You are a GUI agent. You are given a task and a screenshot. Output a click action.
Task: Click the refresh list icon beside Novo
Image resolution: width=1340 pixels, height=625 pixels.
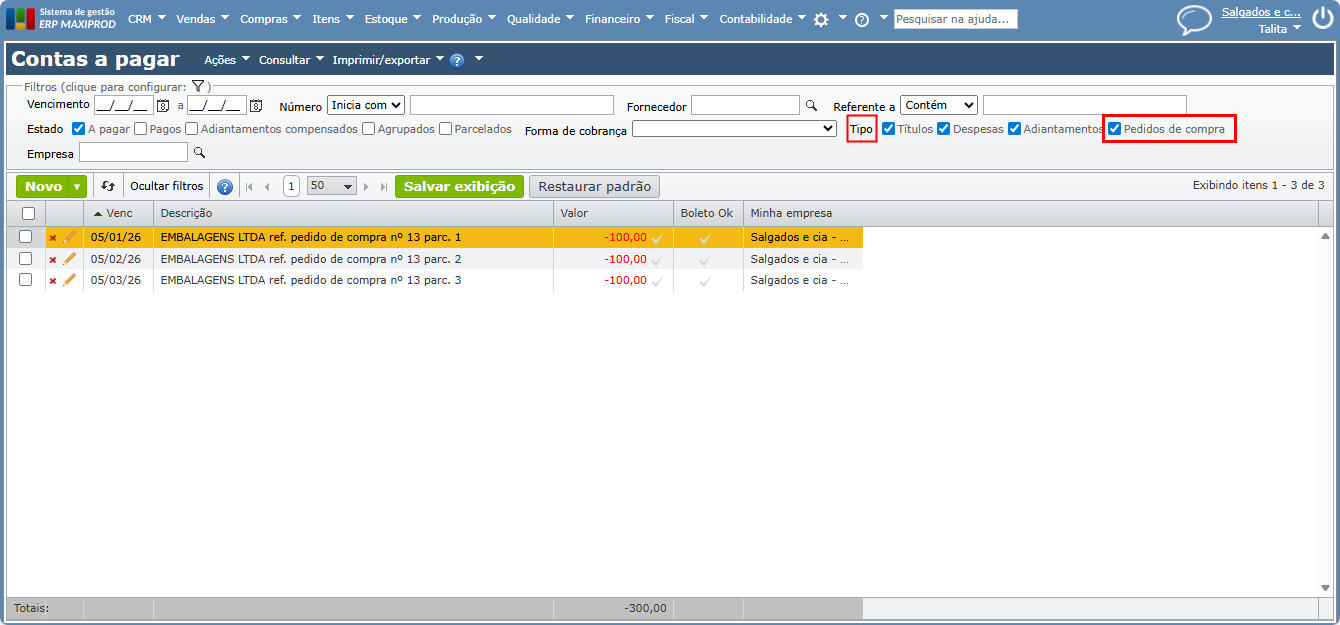point(108,186)
